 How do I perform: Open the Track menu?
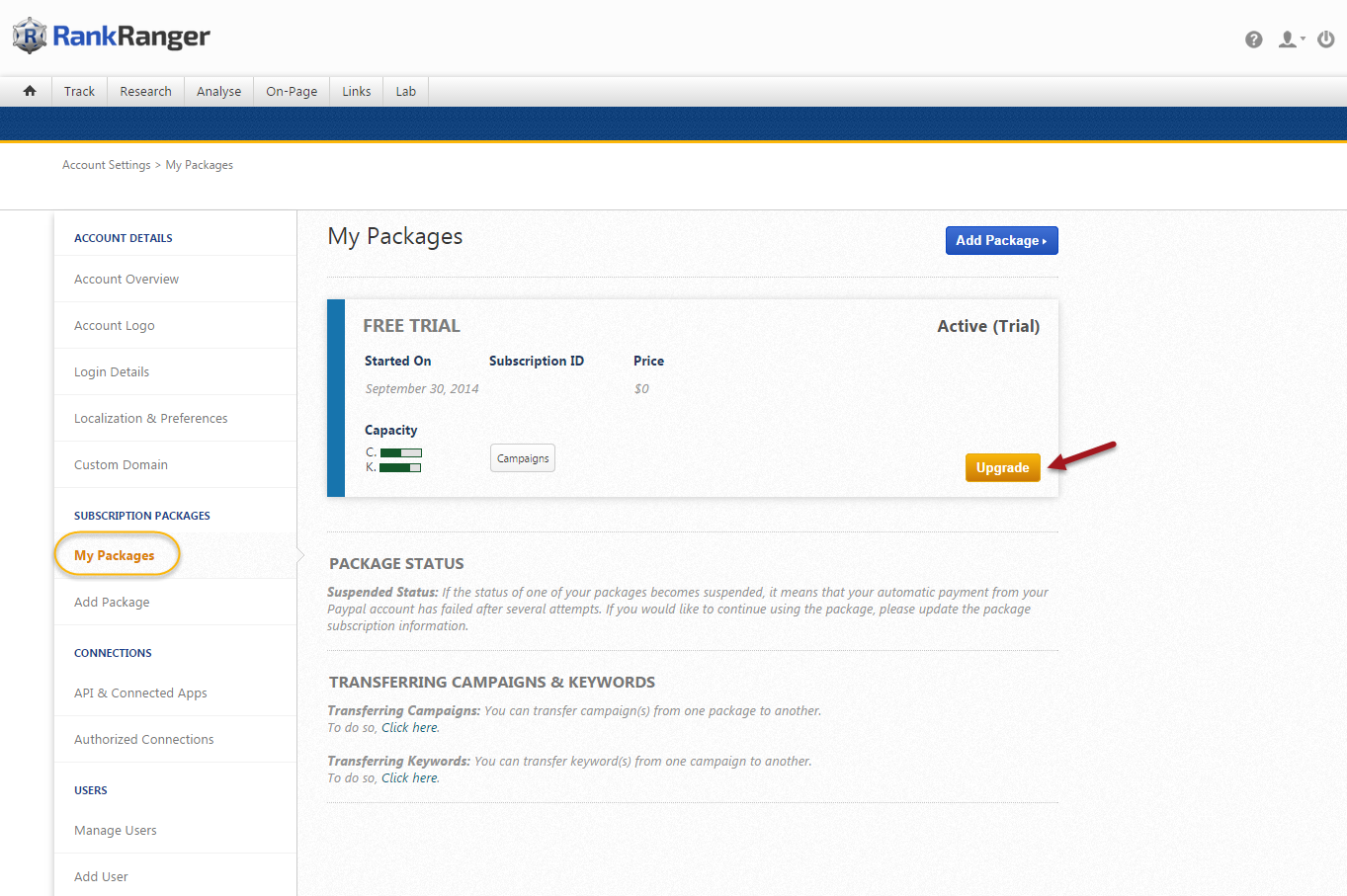click(79, 91)
